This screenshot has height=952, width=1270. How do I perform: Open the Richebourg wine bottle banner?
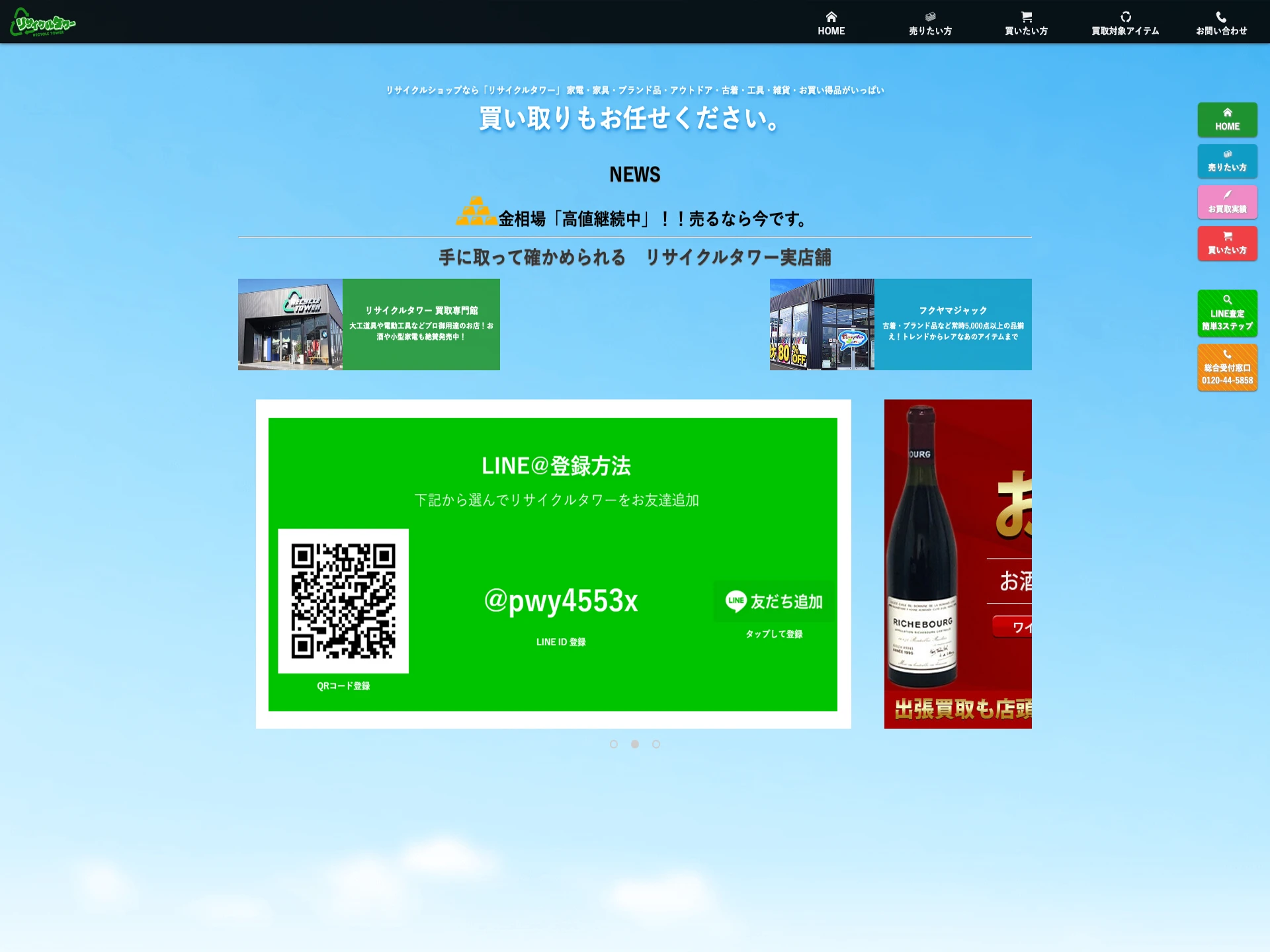[x=958, y=564]
